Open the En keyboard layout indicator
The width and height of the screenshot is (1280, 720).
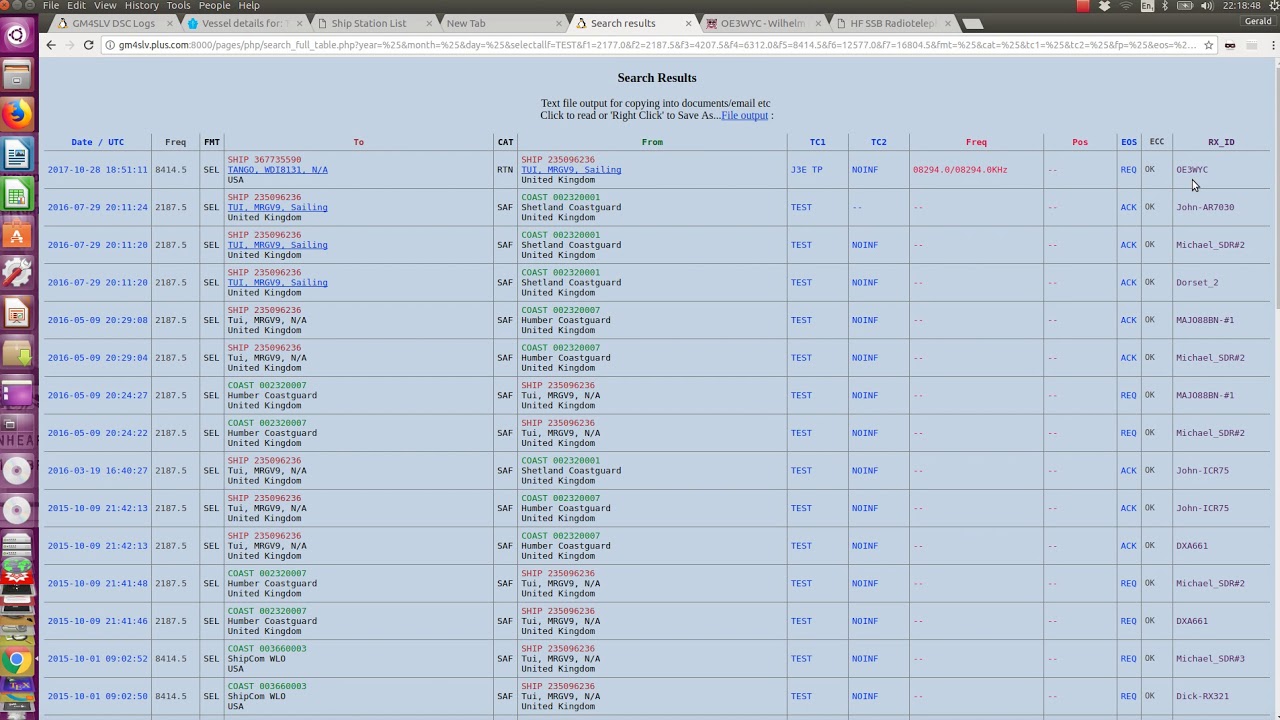click(x=1148, y=6)
